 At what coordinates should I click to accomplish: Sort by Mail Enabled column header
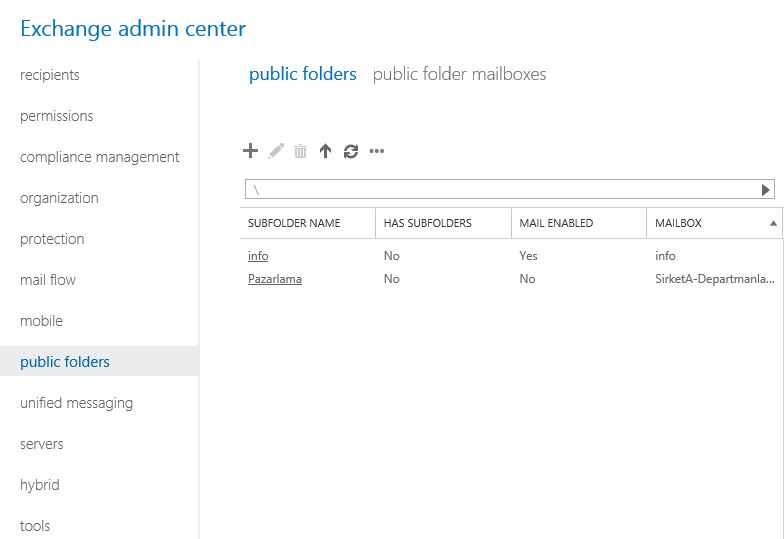556,223
